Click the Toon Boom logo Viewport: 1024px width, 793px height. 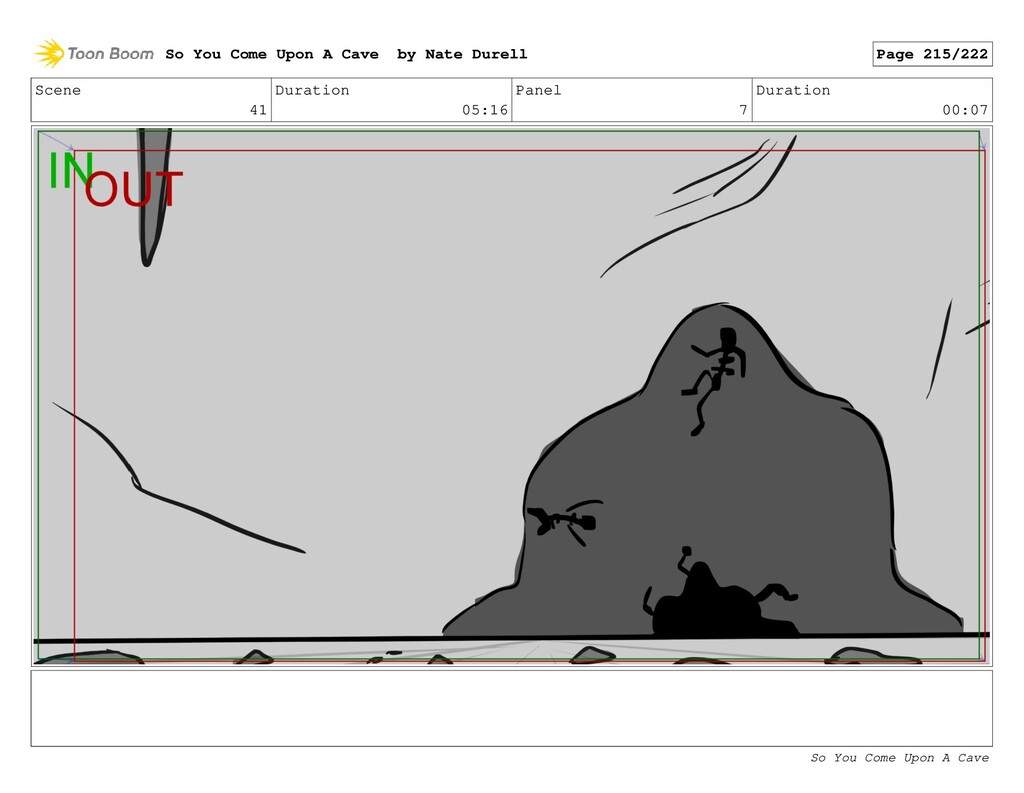click(94, 54)
